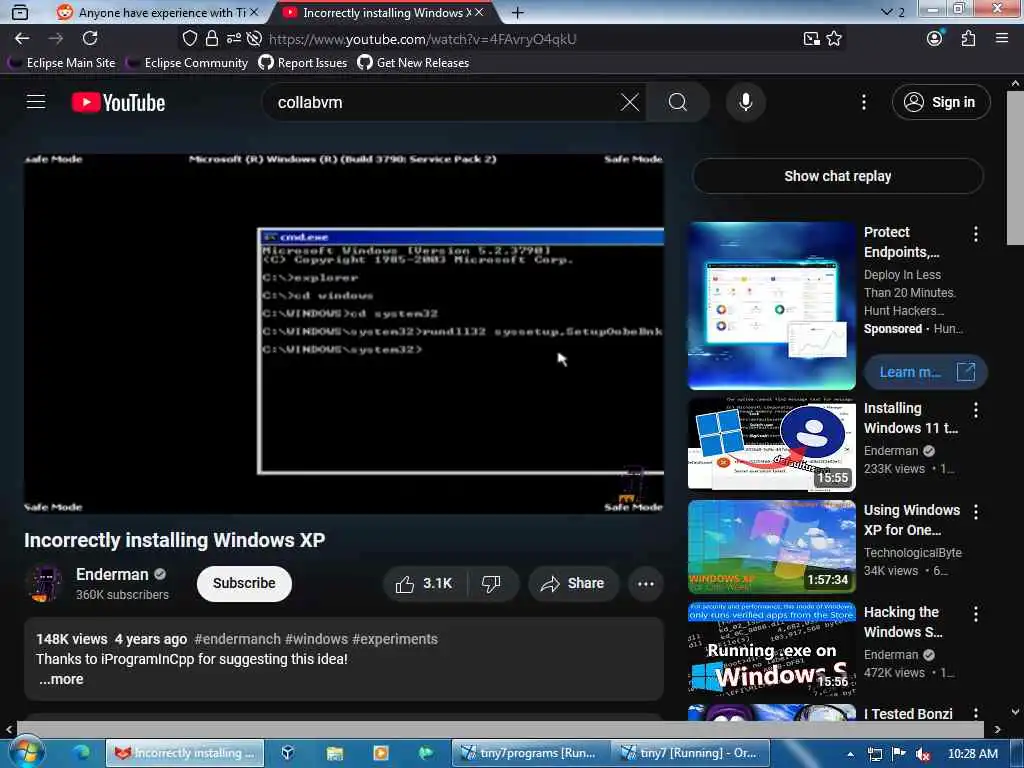Screen dimensions: 1024x768
Task: Expand description with ...more
Action: (x=61, y=679)
